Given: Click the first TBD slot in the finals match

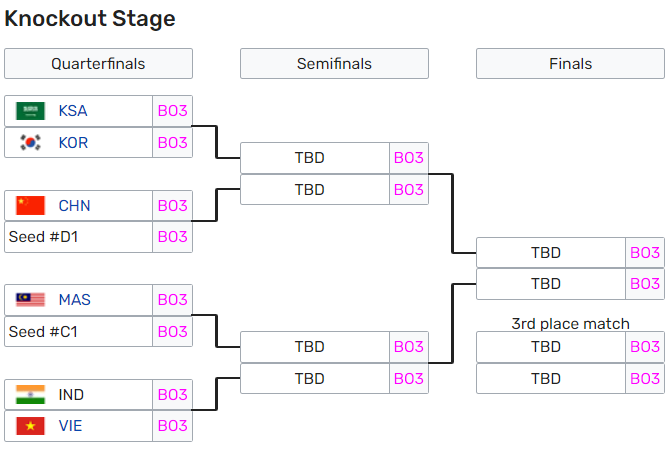Looking at the screenshot, I should [551, 252].
